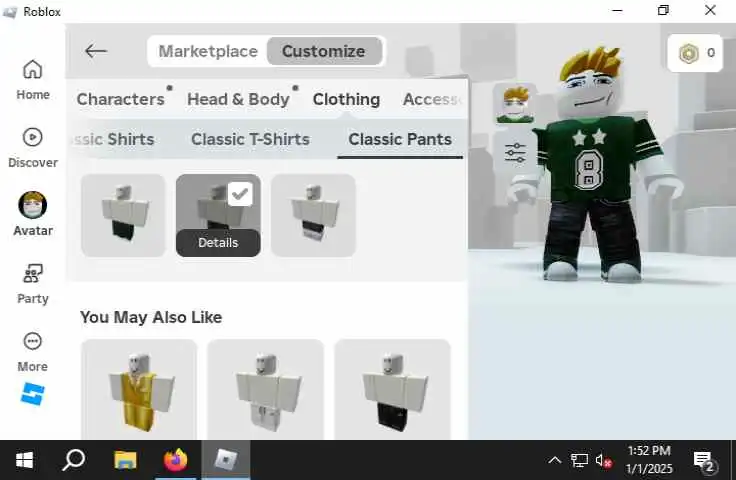The width and height of the screenshot is (736, 480).
Task: Open the taskbar clock and date
Action: [649, 460]
